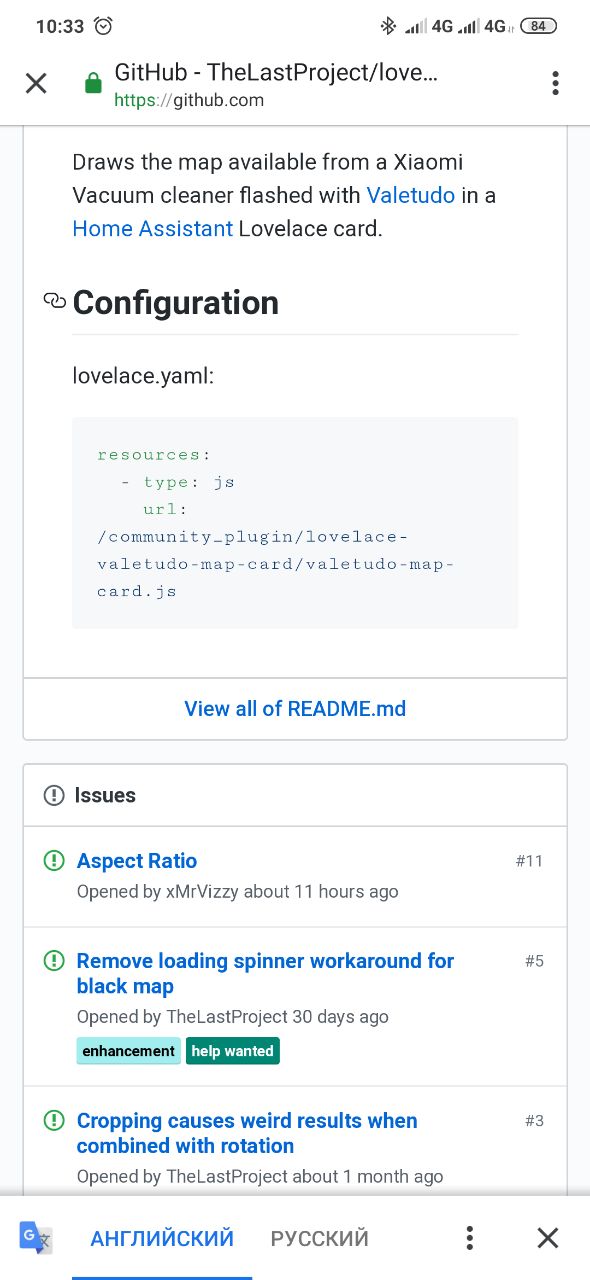Tap the Configuration heading
Screen dimensions: 590x1280
click(176, 302)
